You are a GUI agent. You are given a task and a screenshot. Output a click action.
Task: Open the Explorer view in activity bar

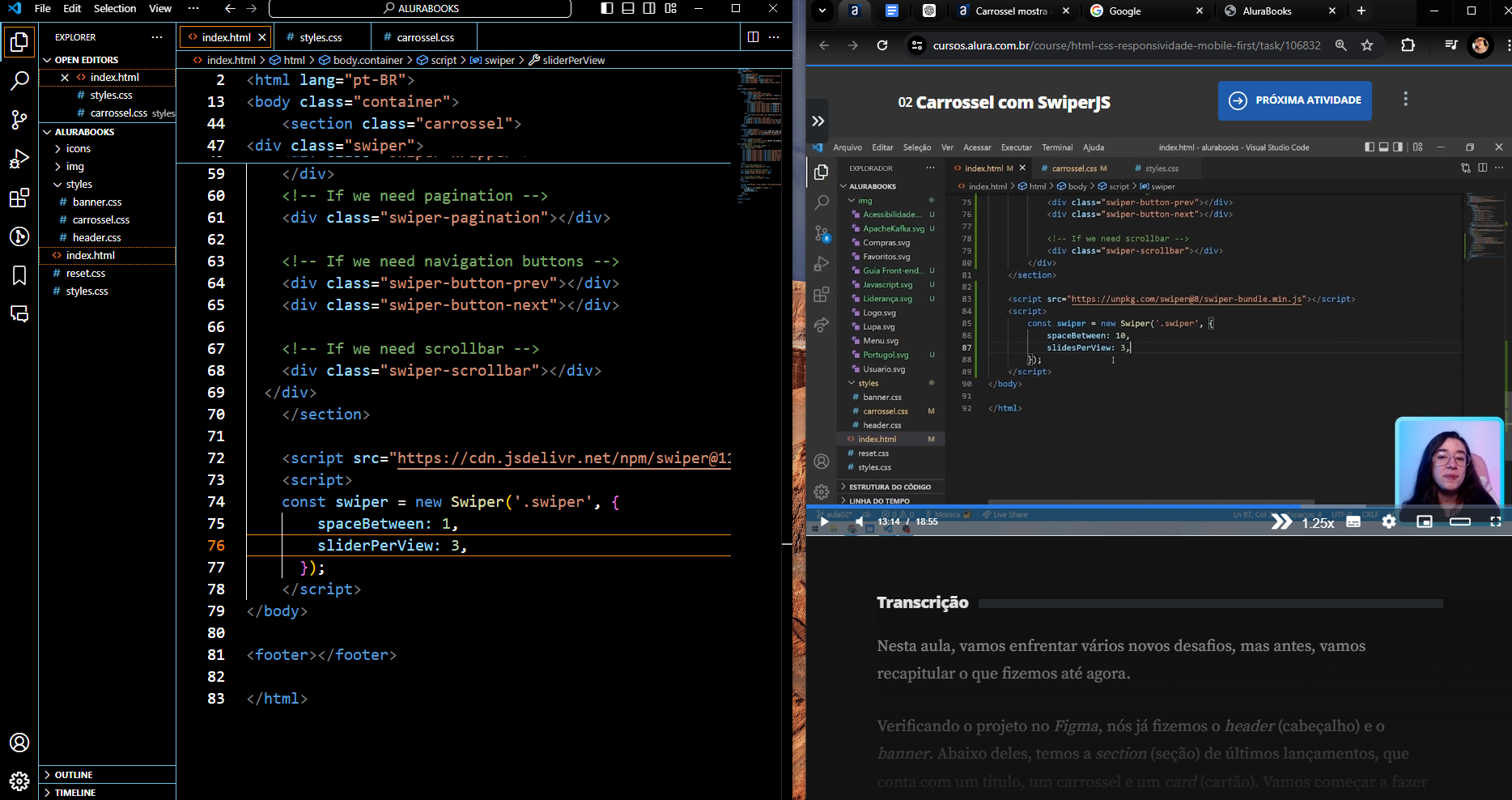point(19,42)
